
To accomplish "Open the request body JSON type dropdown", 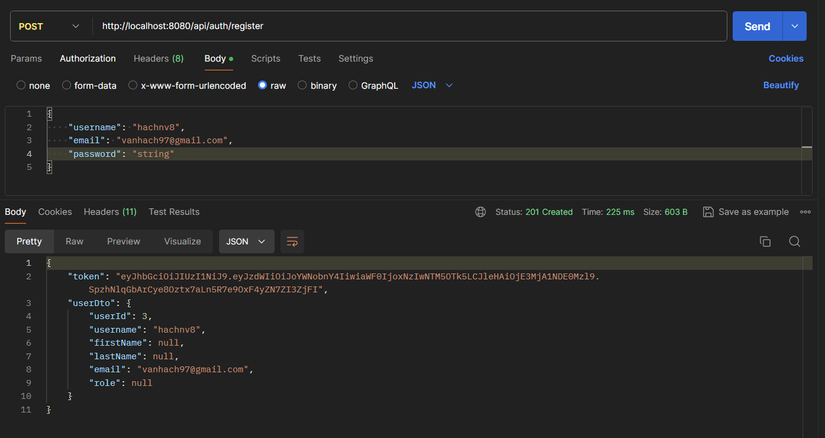I will click(x=432, y=86).
